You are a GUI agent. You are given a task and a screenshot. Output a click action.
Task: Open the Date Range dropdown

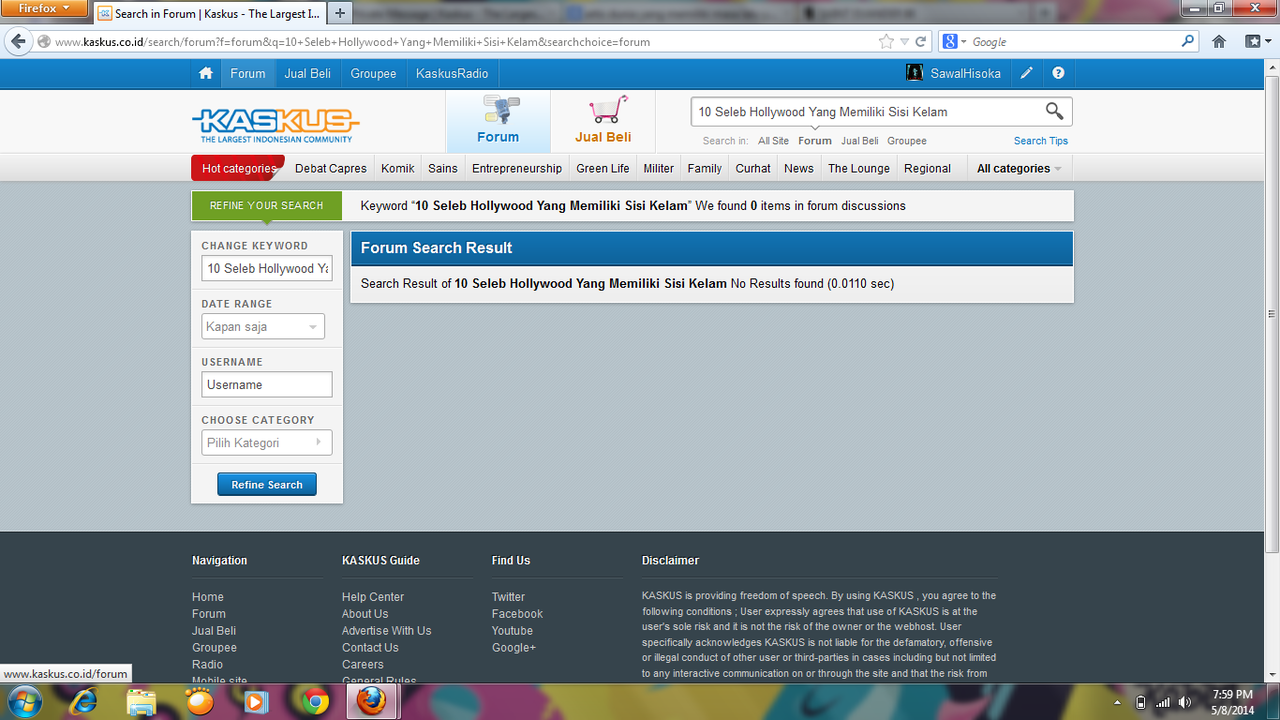point(263,327)
